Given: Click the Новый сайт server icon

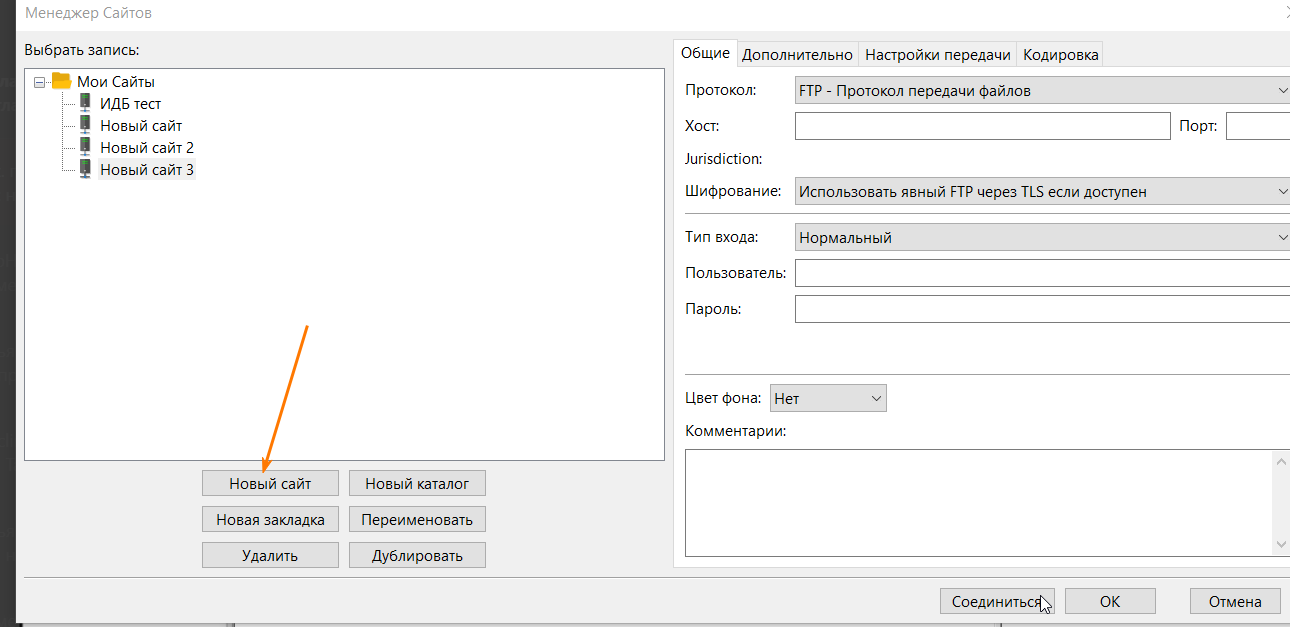Looking at the screenshot, I should click(x=85, y=125).
